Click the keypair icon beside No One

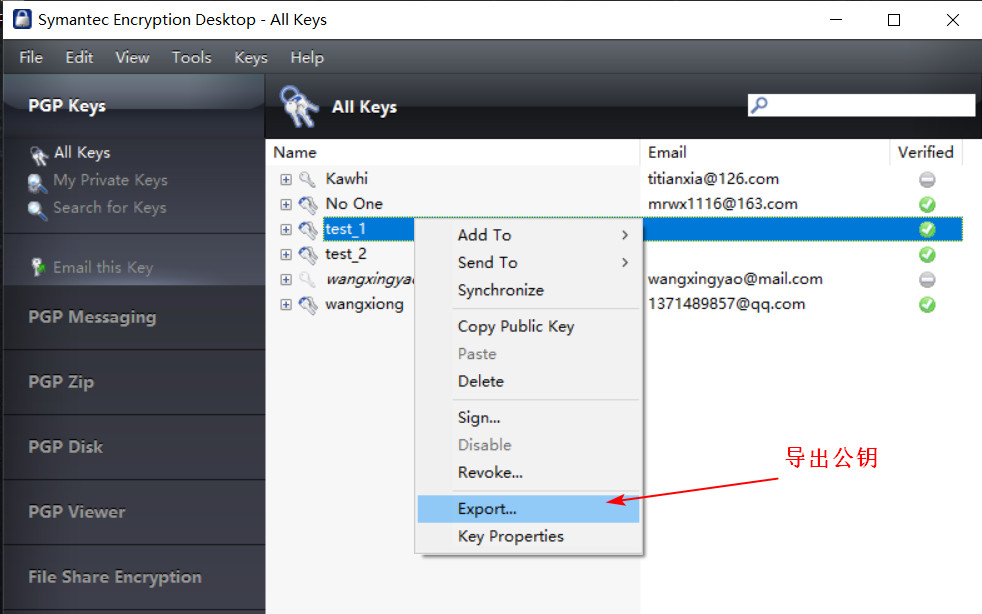308,204
